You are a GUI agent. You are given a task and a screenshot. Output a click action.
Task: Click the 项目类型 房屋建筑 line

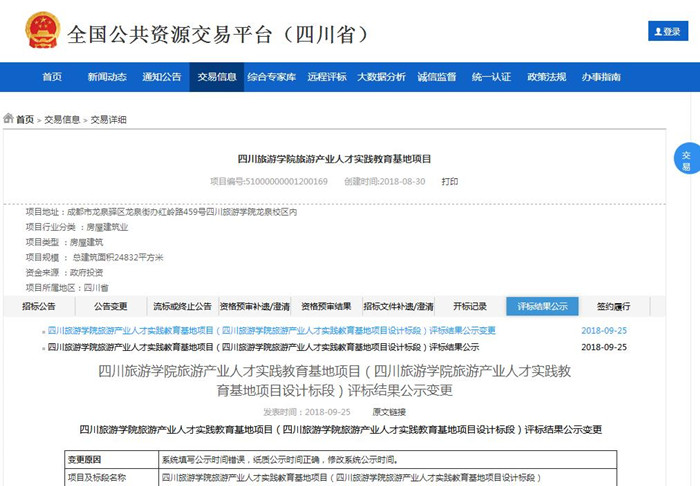point(64,242)
